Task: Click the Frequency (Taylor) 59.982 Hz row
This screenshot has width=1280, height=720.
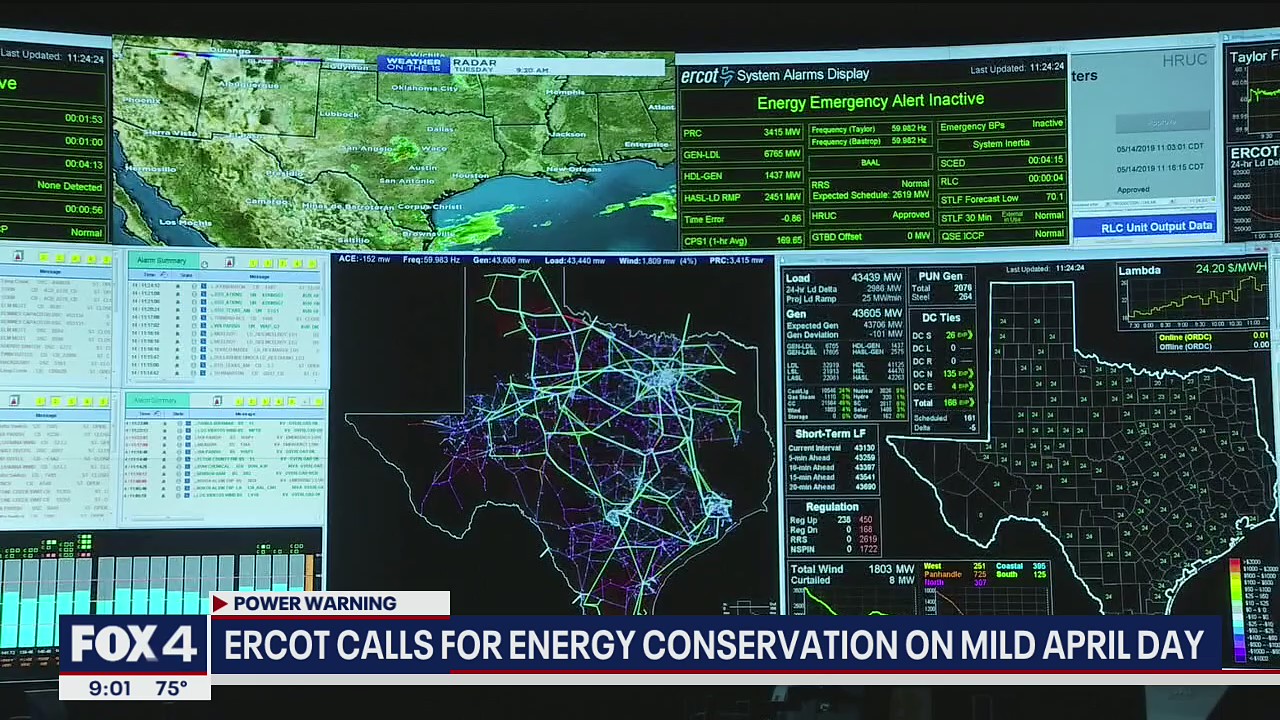Action: point(871,129)
